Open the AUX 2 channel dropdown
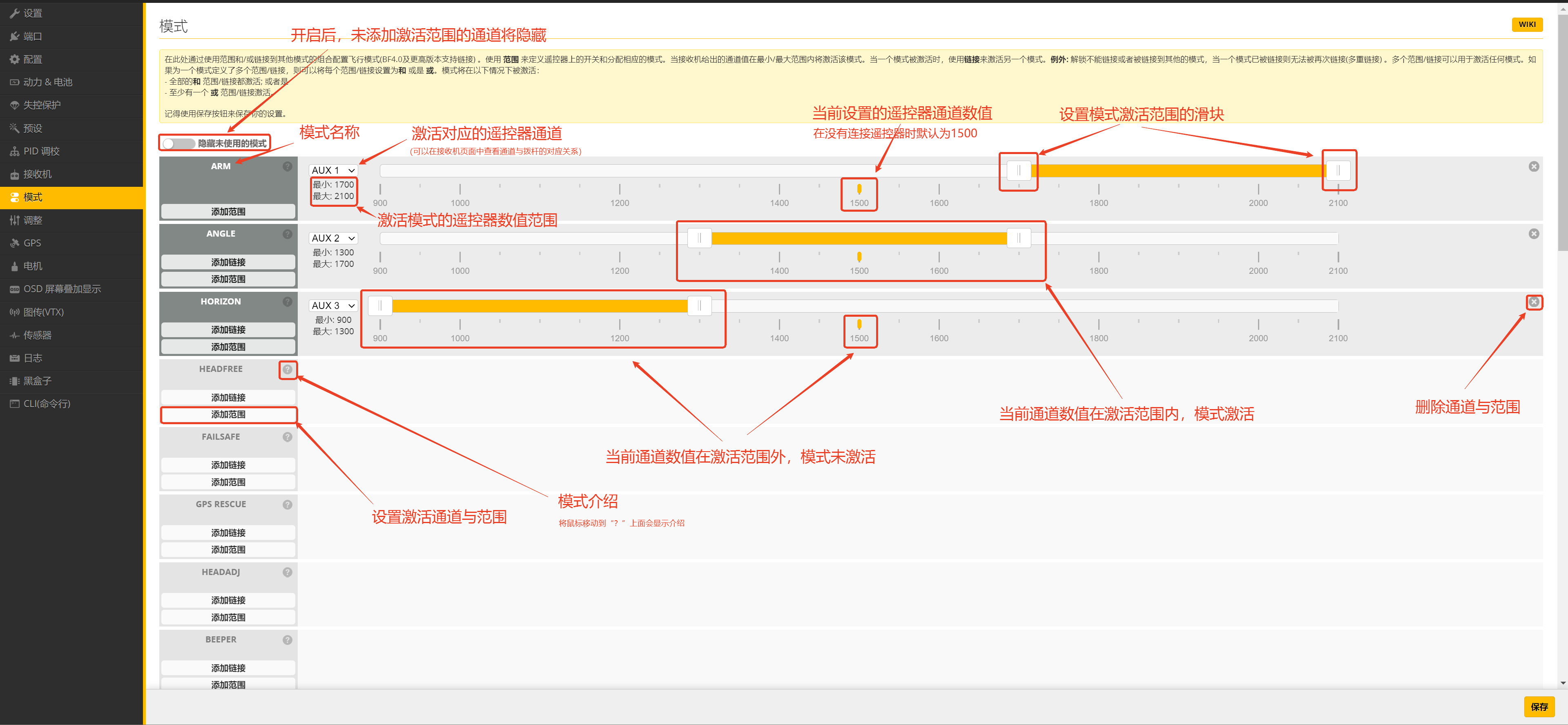The image size is (1568, 725). tap(333, 238)
